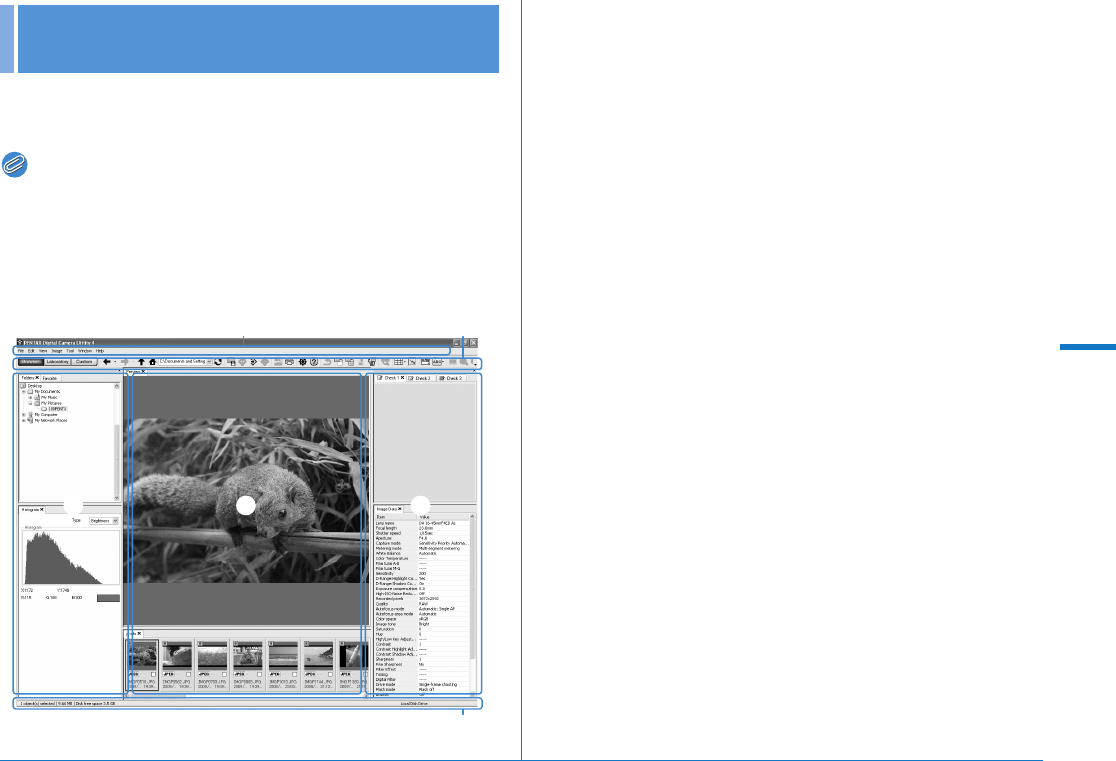1116x761 pixels.
Task: Click the Image Data list vertical scrollbar
Action: click(x=473, y=604)
